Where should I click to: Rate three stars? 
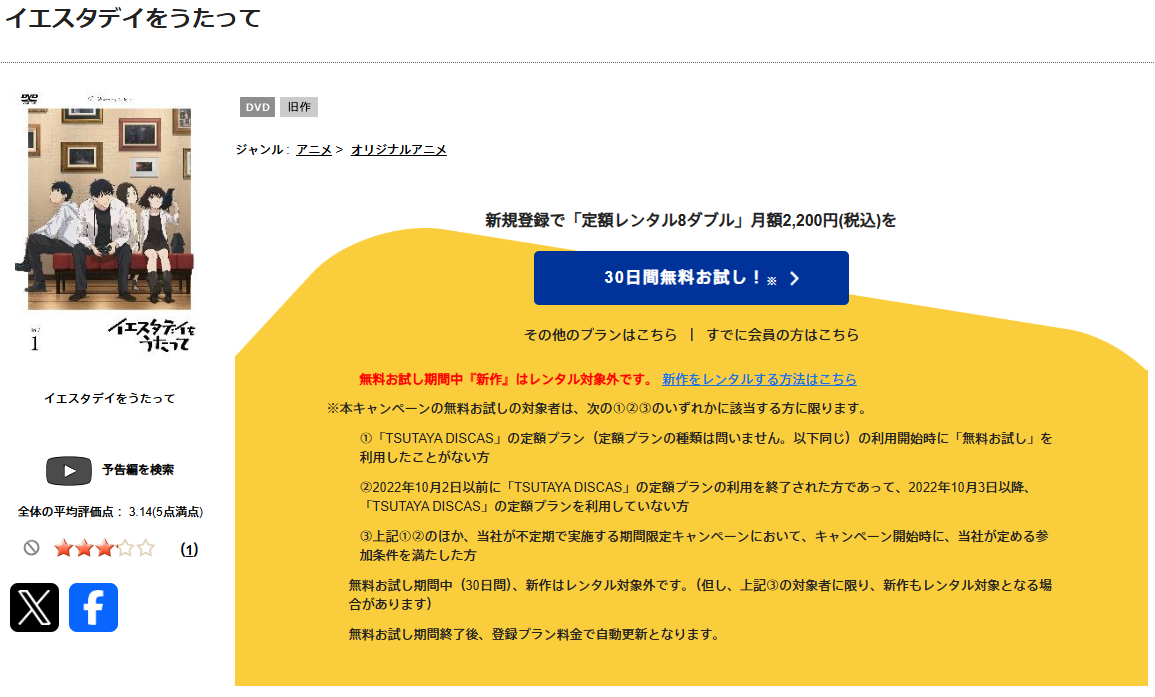tap(105, 548)
